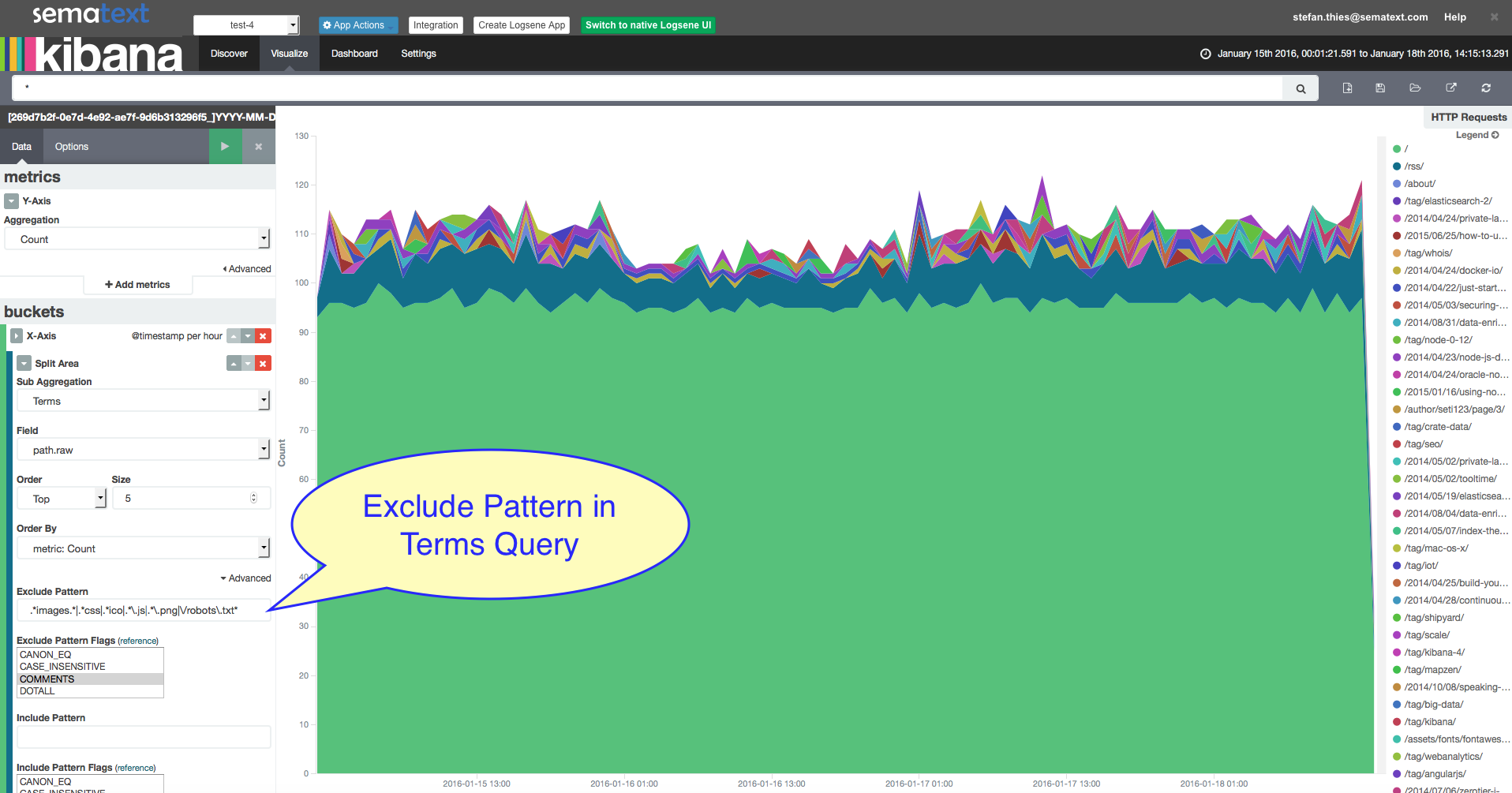Switch to the Options tab

click(x=72, y=147)
